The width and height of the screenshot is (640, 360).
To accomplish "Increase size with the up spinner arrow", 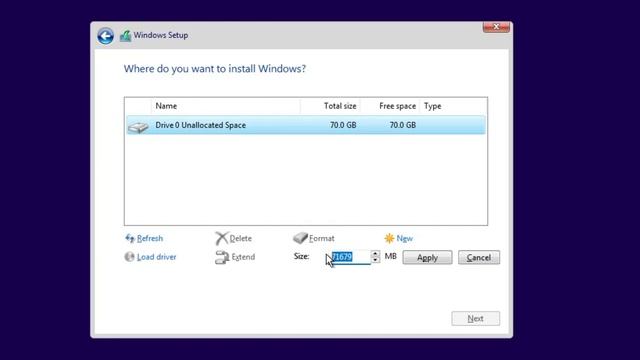I will coord(376,253).
